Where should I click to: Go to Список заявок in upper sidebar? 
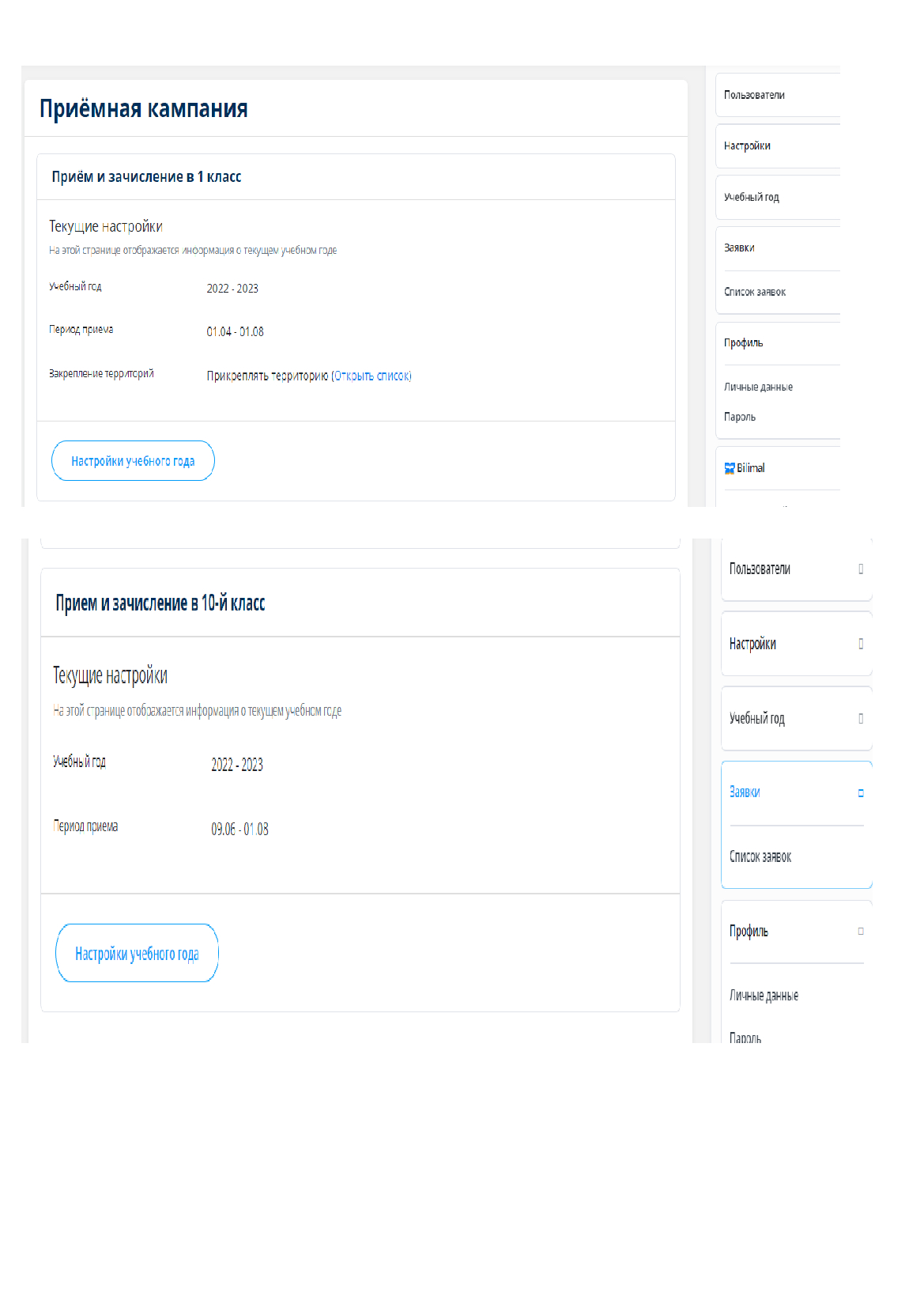[x=755, y=293]
